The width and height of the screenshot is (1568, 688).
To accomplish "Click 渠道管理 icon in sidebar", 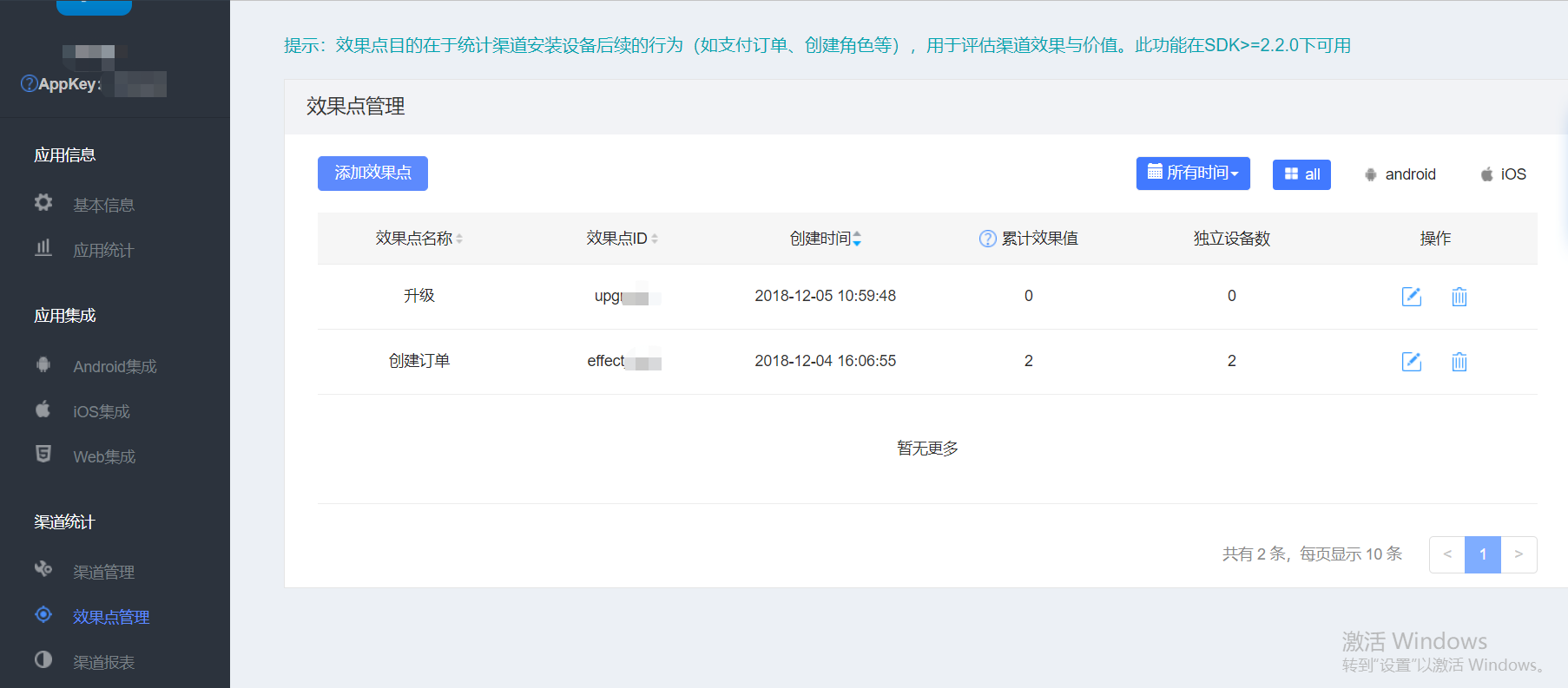I will pyautogui.click(x=43, y=569).
